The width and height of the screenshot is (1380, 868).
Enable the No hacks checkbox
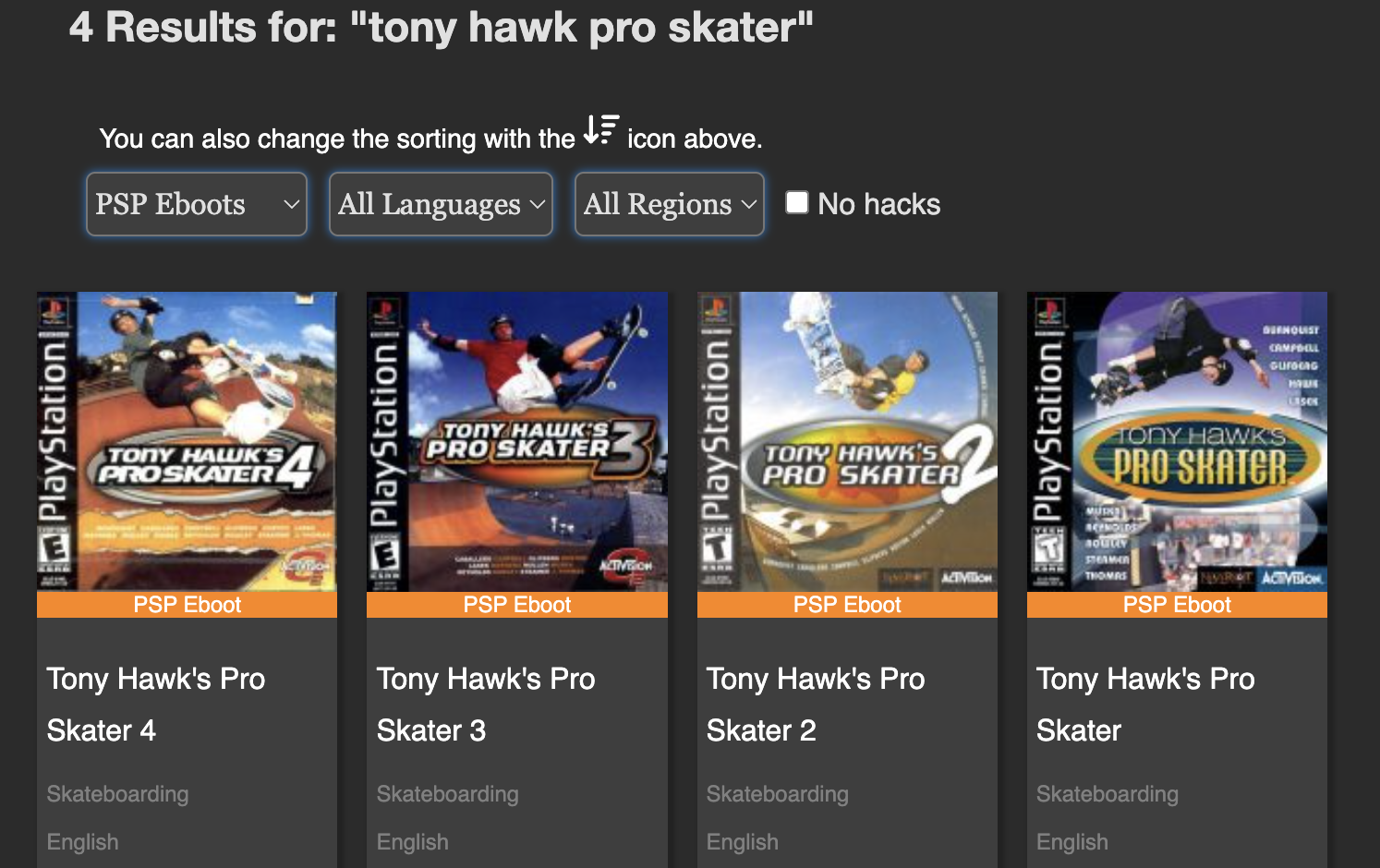click(x=797, y=202)
